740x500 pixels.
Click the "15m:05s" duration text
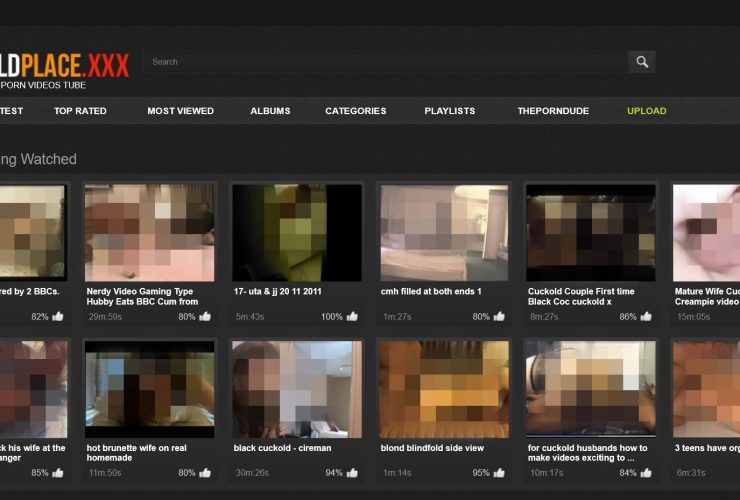(x=693, y=316)
